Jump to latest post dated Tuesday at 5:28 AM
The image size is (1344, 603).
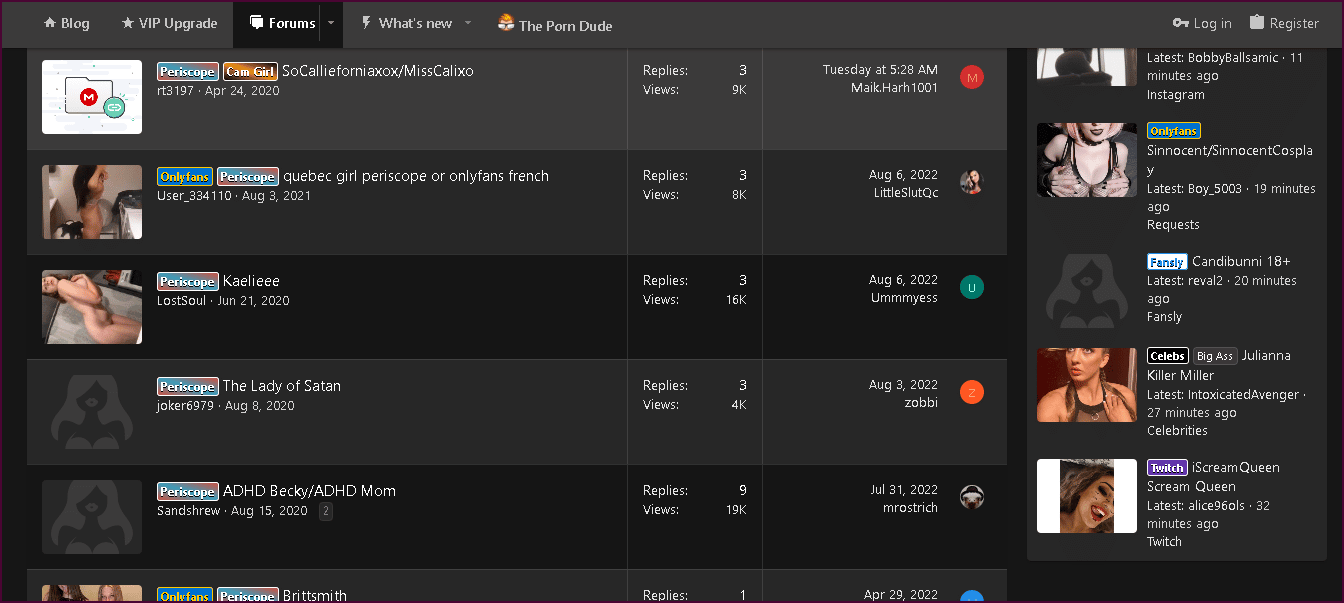pyautogui.click(x=880, y=70)
